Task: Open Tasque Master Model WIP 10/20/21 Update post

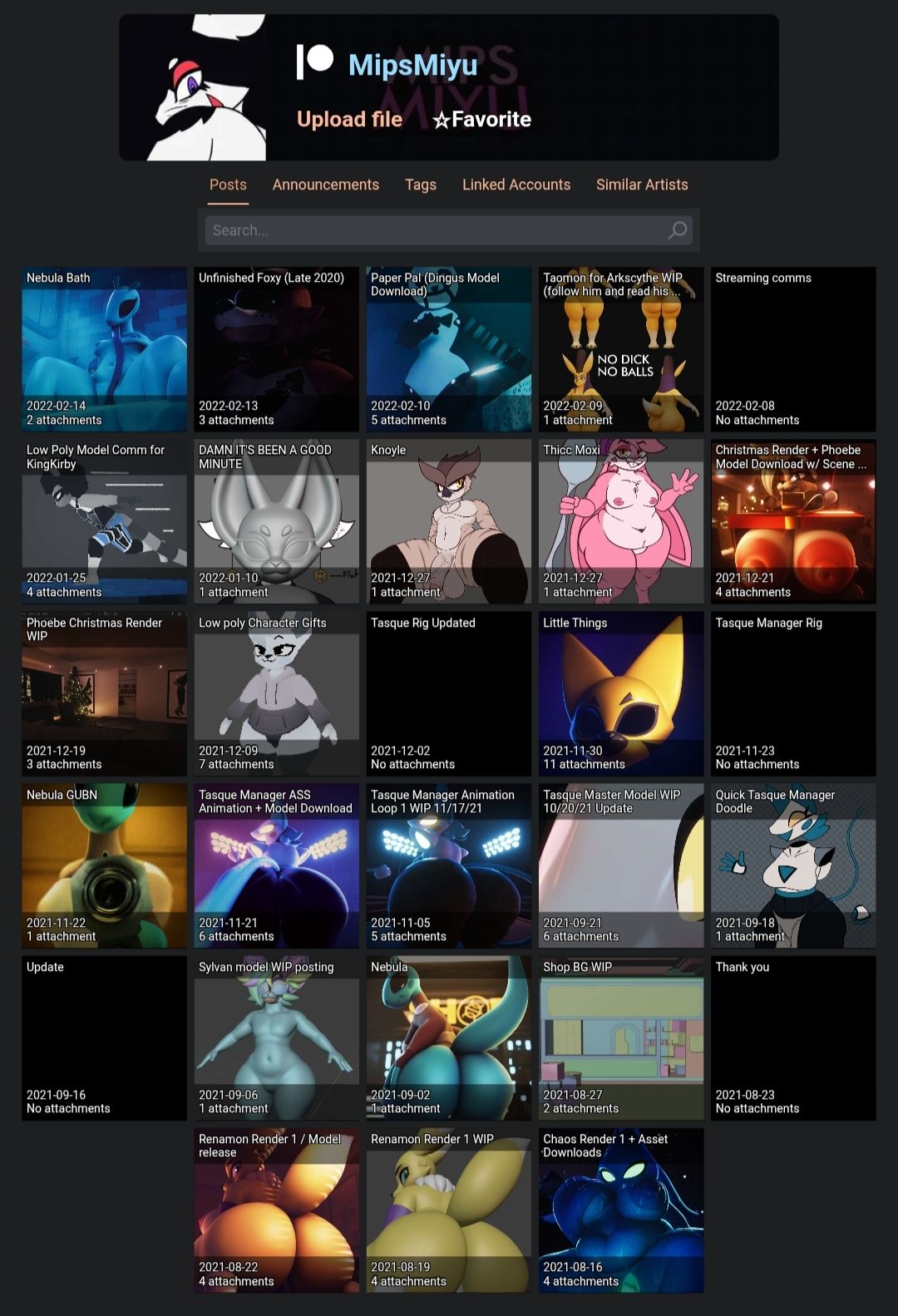Action: point(621,865)
